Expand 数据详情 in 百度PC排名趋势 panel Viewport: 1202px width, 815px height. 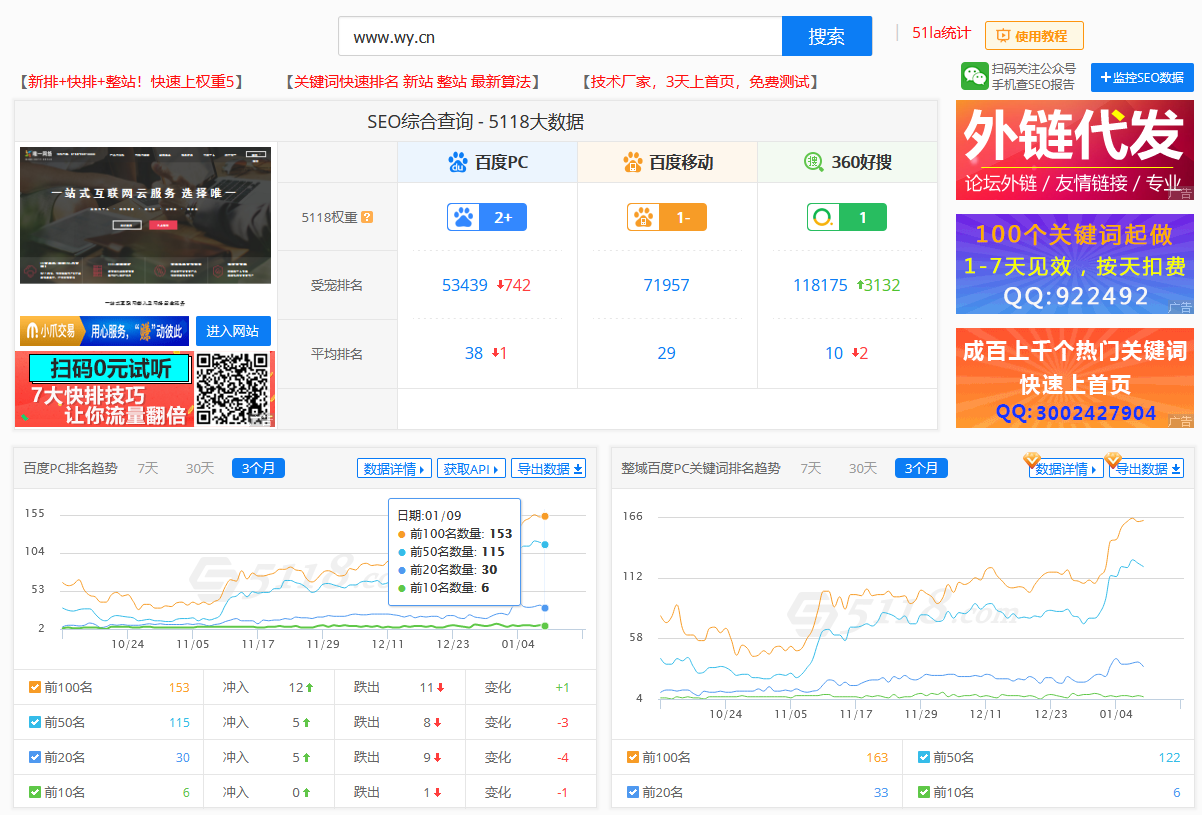pyautogui.click(x=394, y=469)
